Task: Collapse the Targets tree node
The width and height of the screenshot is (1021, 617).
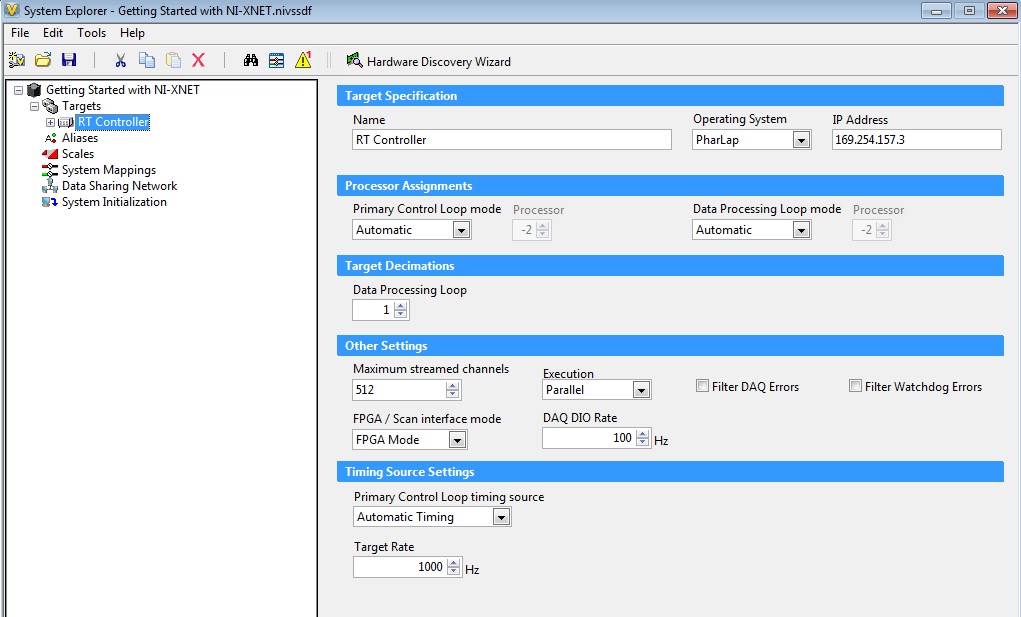Action: (x=35, y=106)
